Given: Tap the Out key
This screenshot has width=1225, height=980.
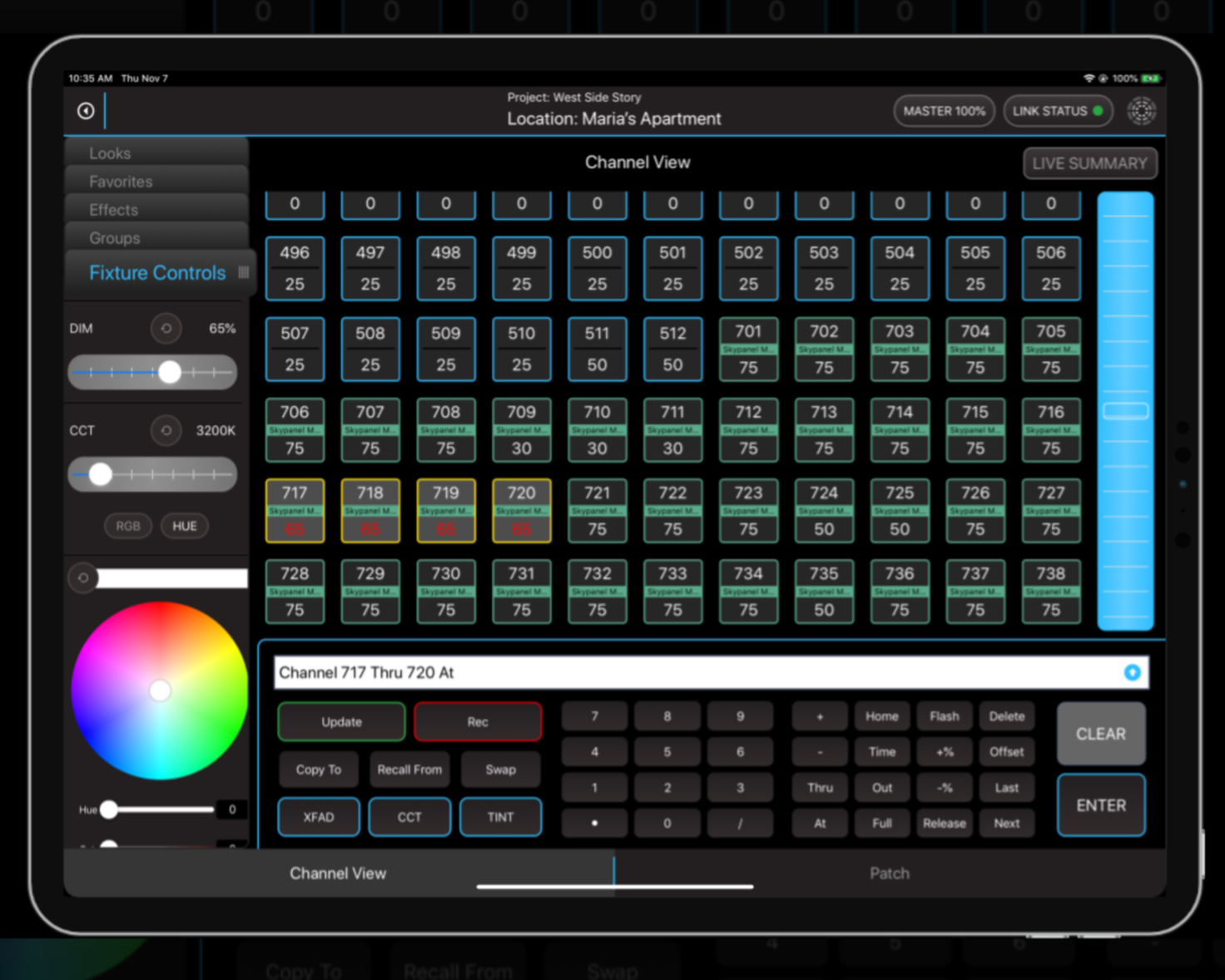Looking at the screenshot, I should coord(882,788).
